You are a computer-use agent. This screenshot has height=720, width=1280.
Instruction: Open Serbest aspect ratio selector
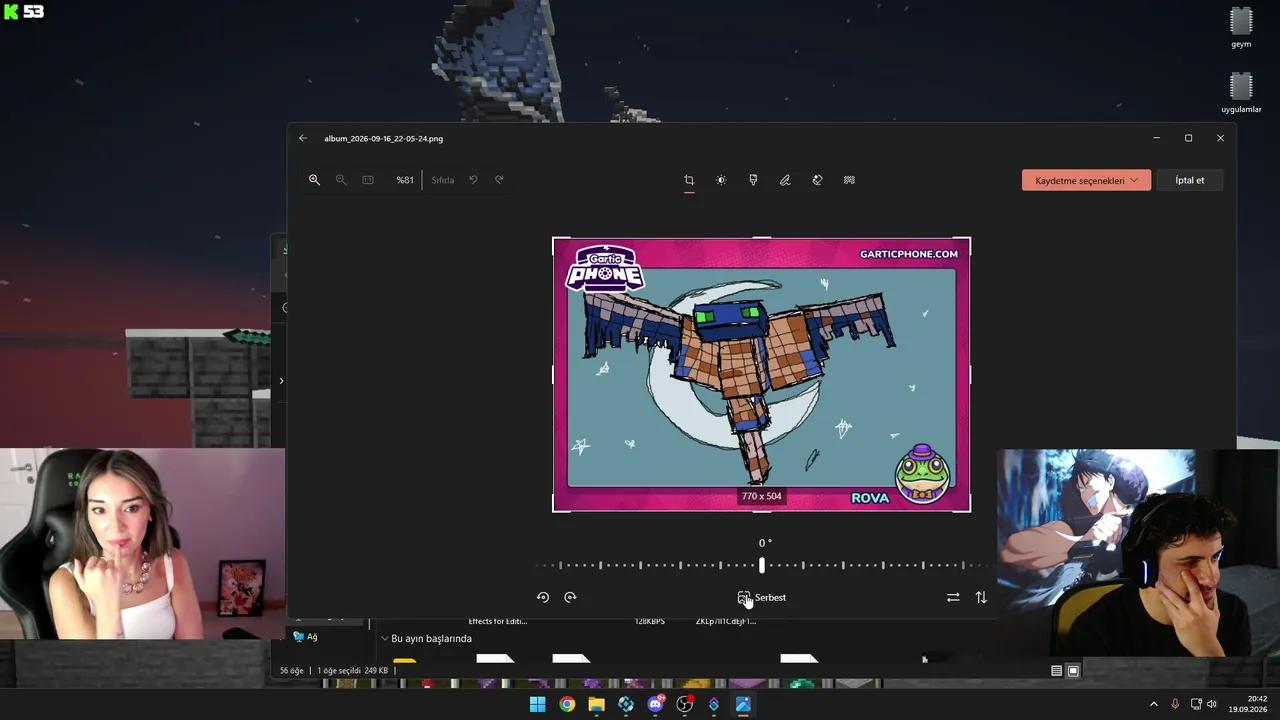[x=762, y=597]
